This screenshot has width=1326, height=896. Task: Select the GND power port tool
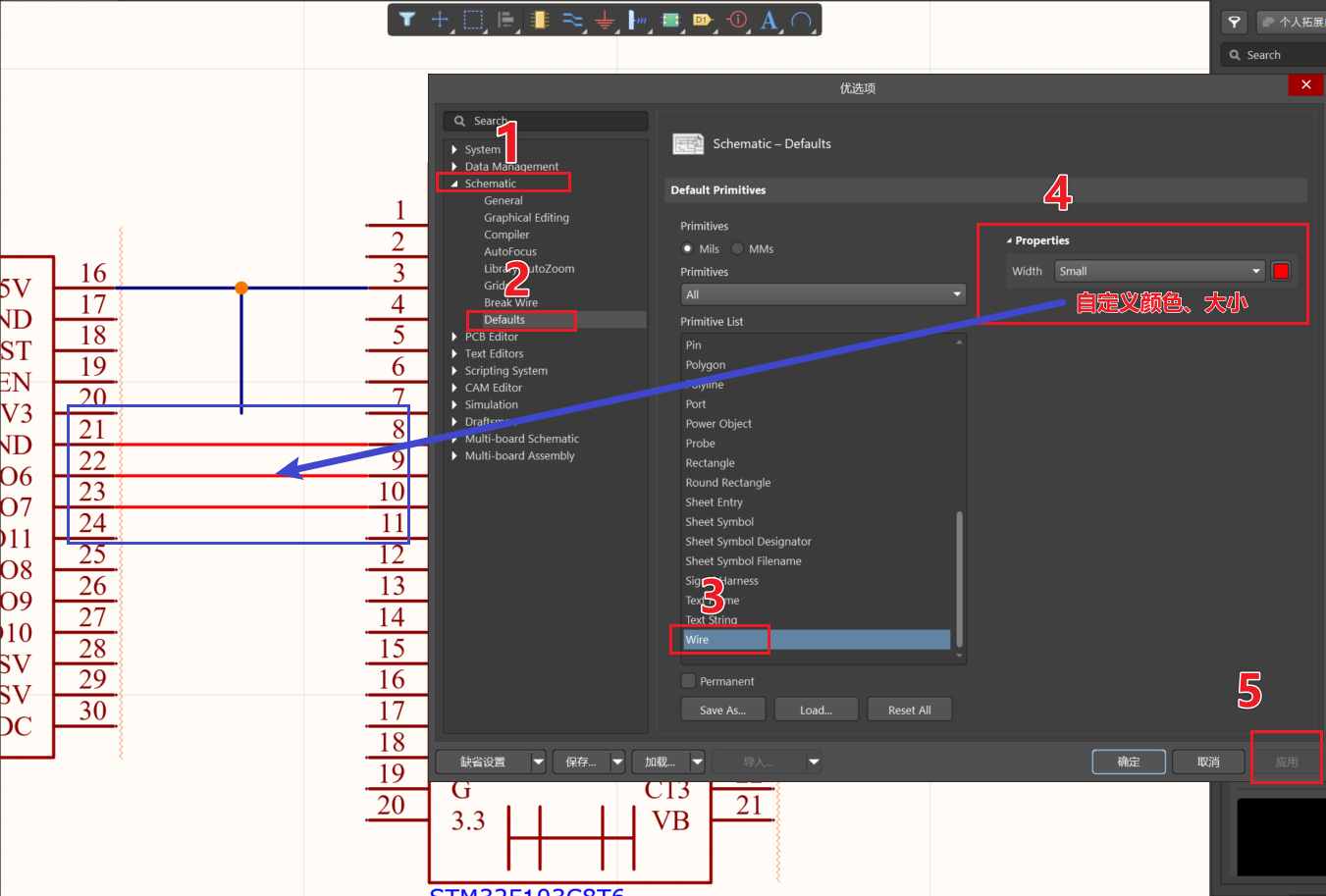(604, 20)
